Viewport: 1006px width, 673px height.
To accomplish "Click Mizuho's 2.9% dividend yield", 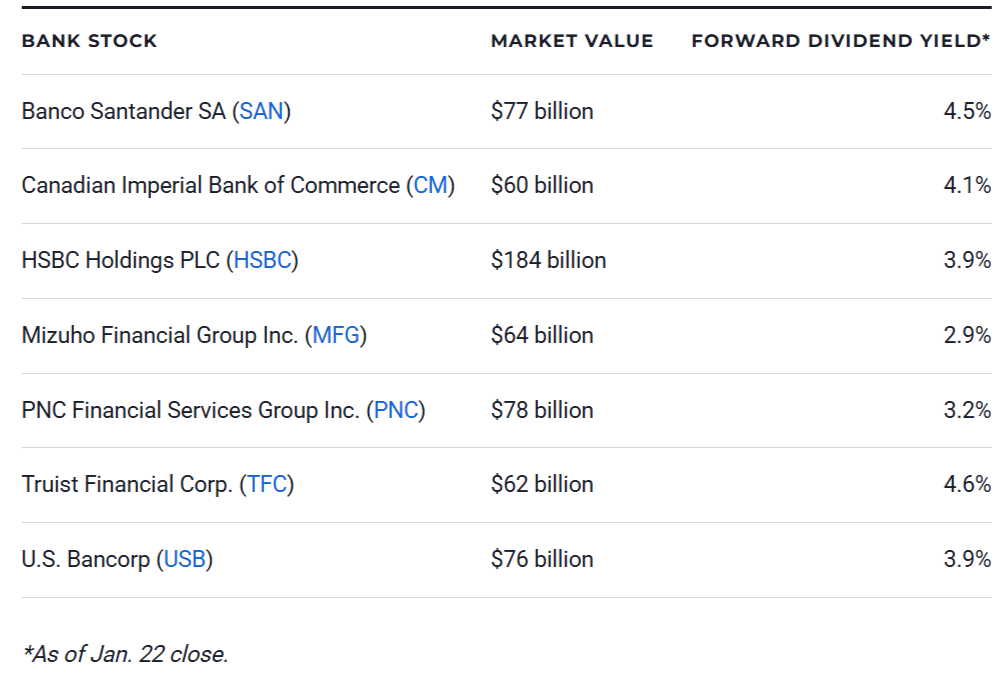I will [x=967, y=335].
